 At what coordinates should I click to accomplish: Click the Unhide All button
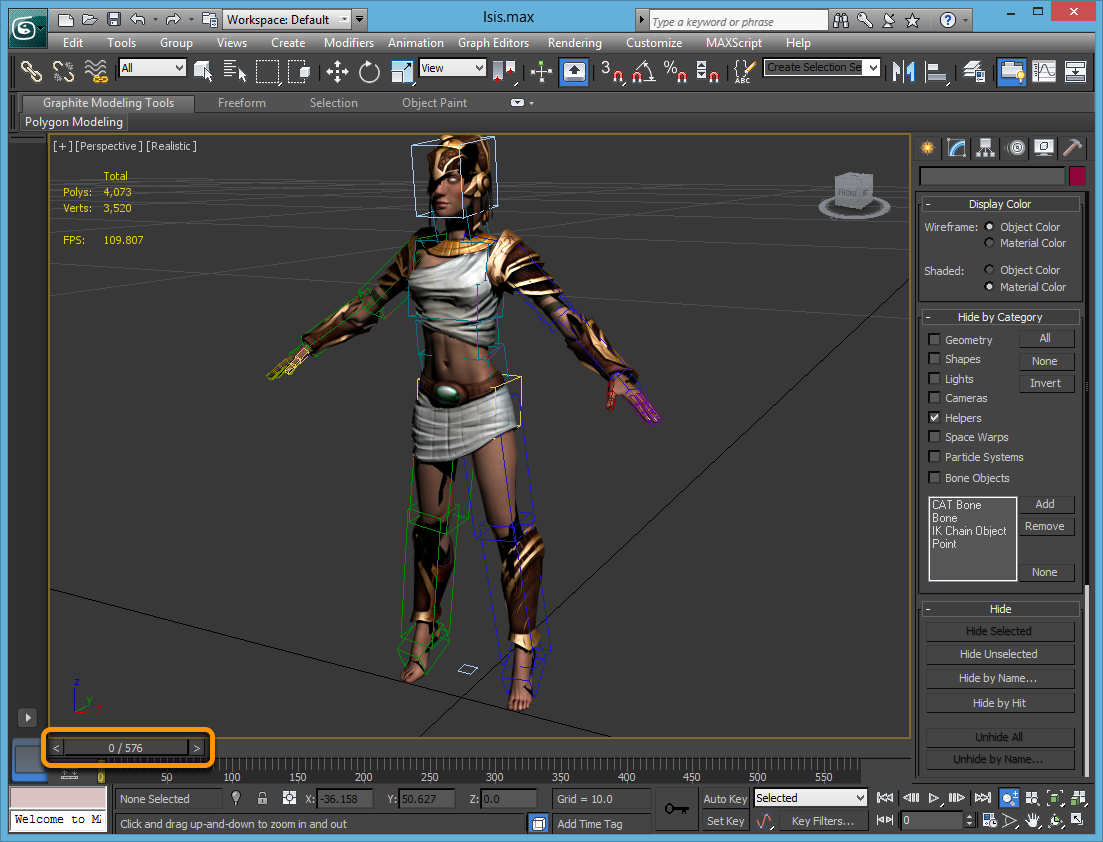1000,737
